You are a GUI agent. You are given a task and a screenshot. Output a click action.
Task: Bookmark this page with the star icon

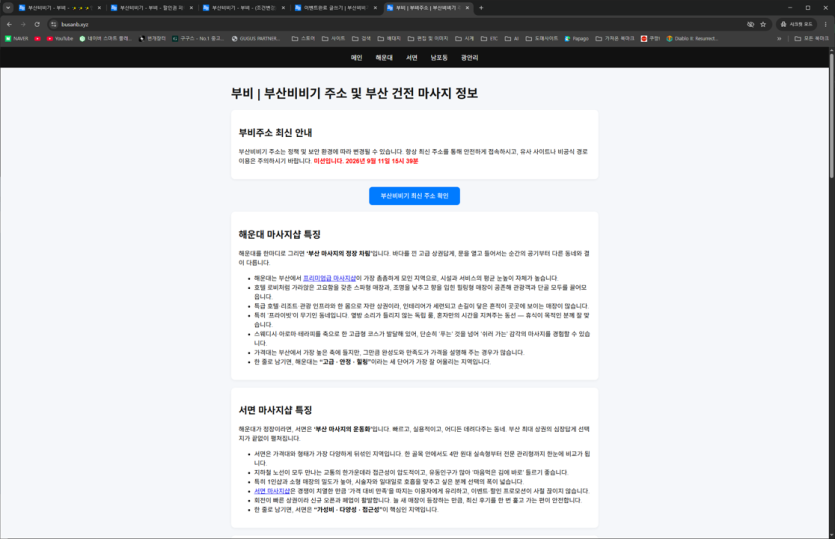tap(763, 24)
